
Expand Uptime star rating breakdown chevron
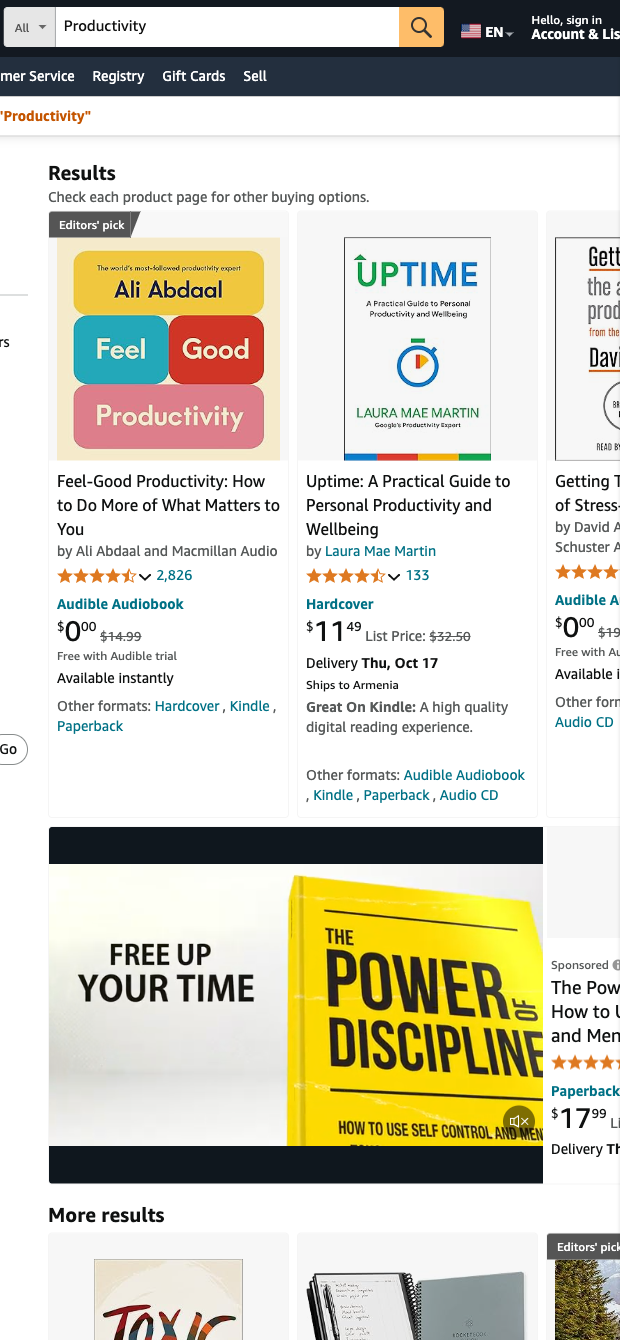click(x=394, y=576)
